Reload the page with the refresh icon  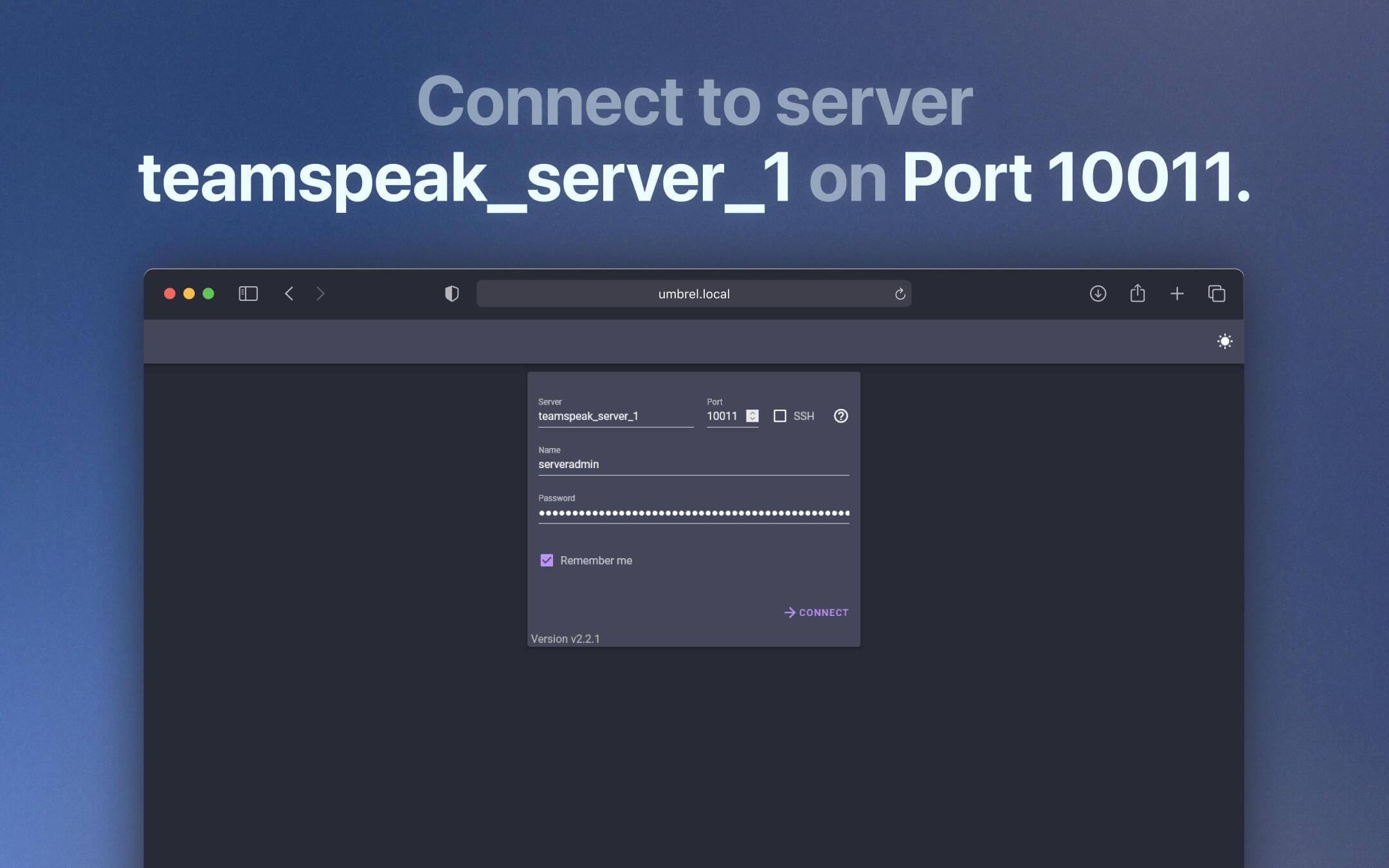[900, 294]
